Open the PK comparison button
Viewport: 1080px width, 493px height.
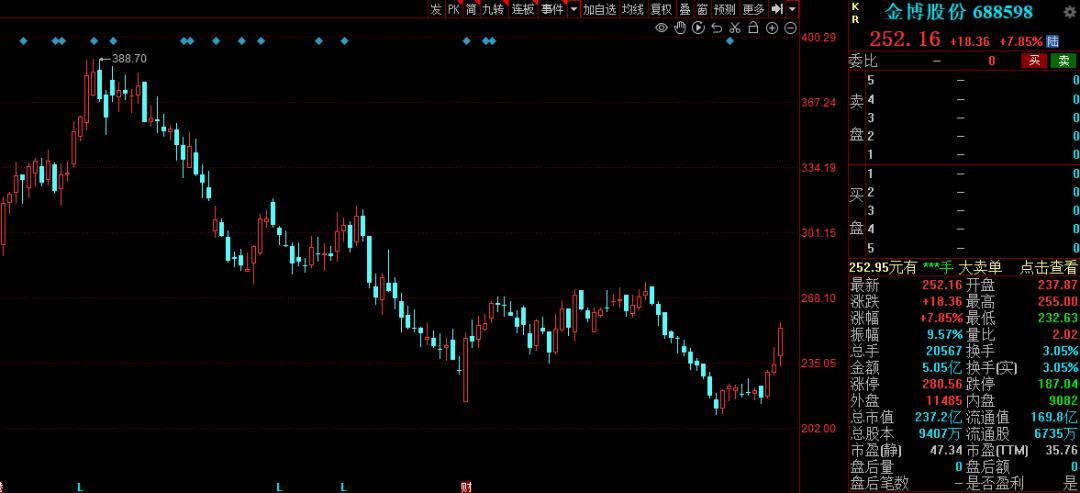point(453,9)
